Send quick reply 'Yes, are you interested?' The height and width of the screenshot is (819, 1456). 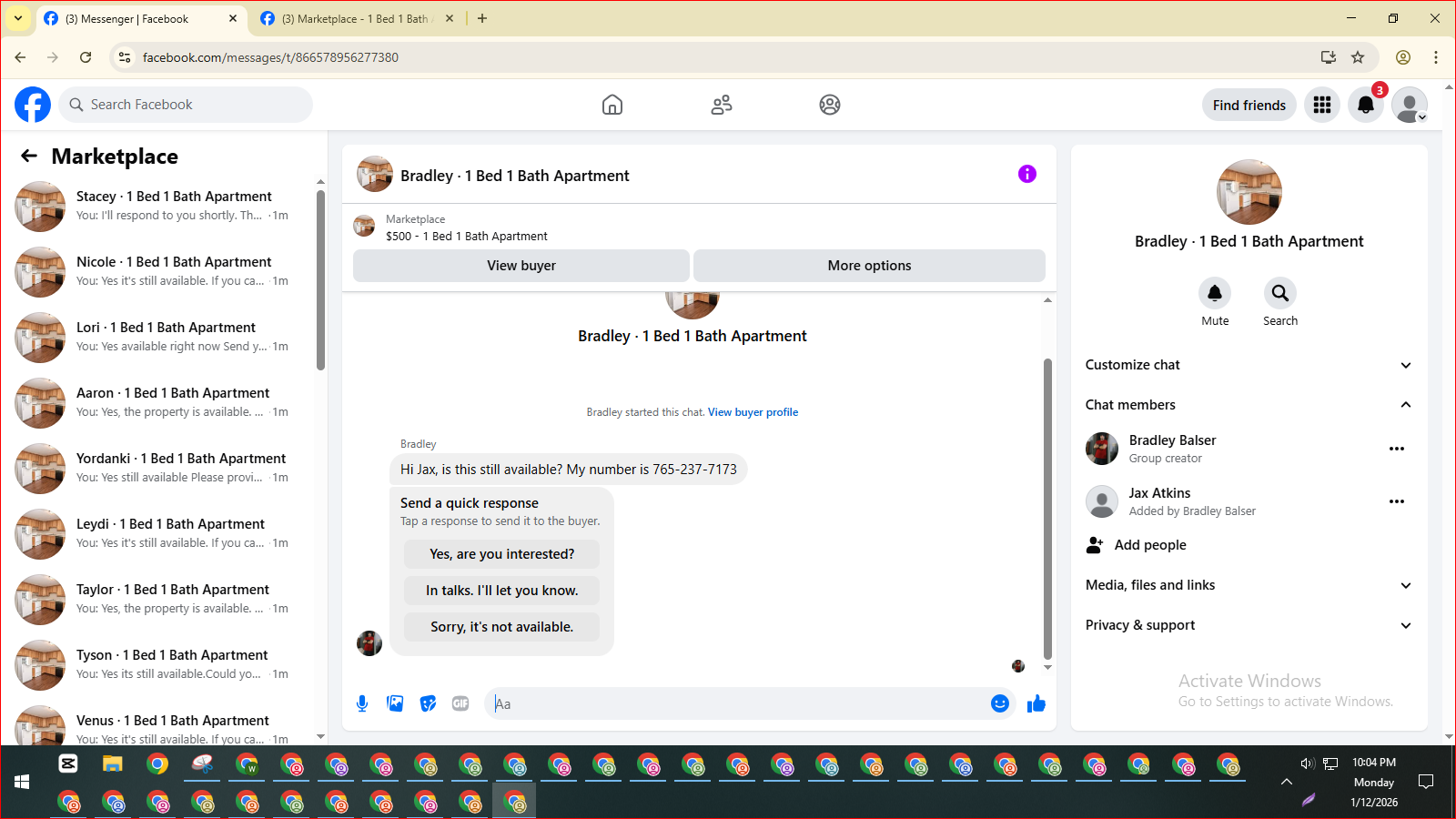501,554
